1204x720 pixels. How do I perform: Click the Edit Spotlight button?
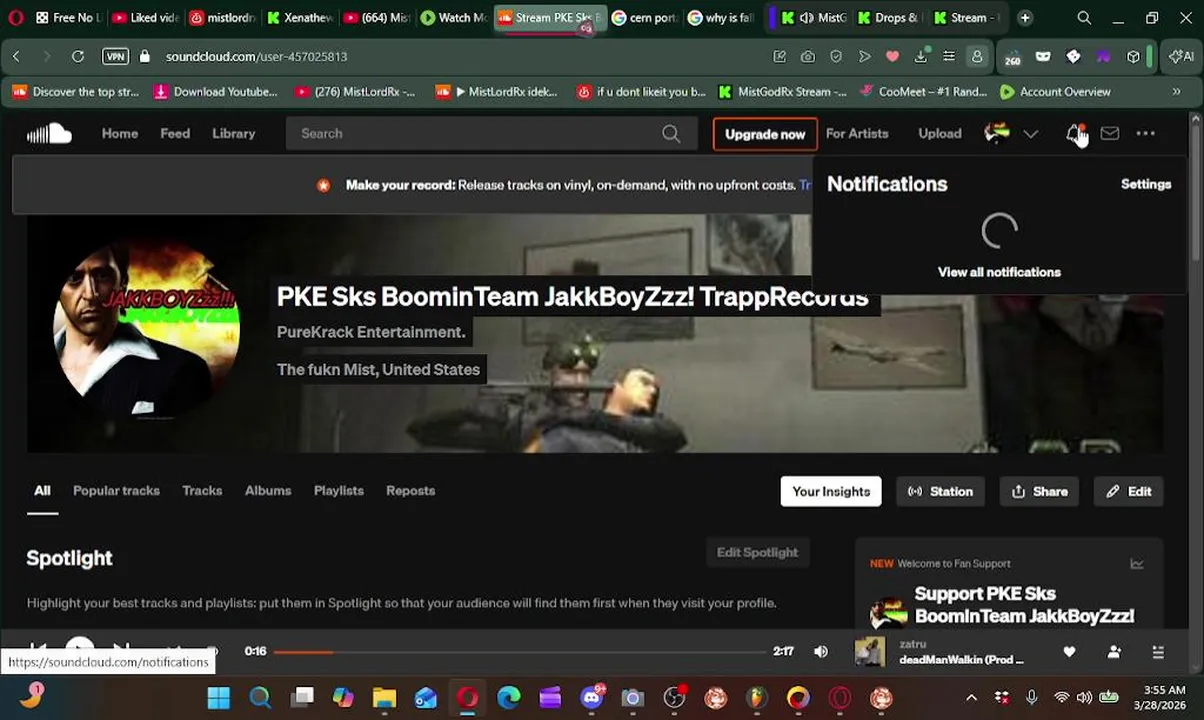757,552
